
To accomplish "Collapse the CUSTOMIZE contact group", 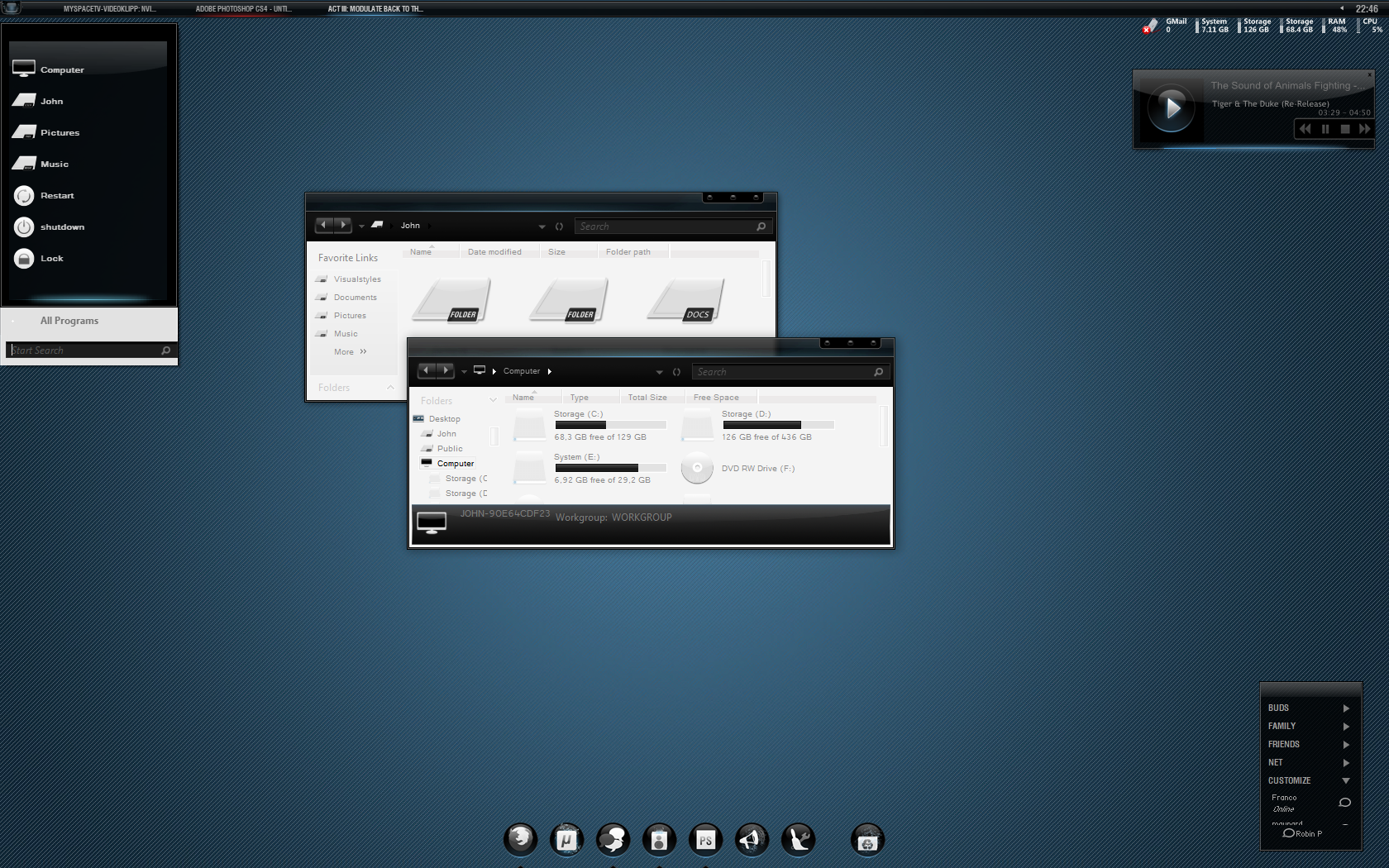I will [1346, 781].
